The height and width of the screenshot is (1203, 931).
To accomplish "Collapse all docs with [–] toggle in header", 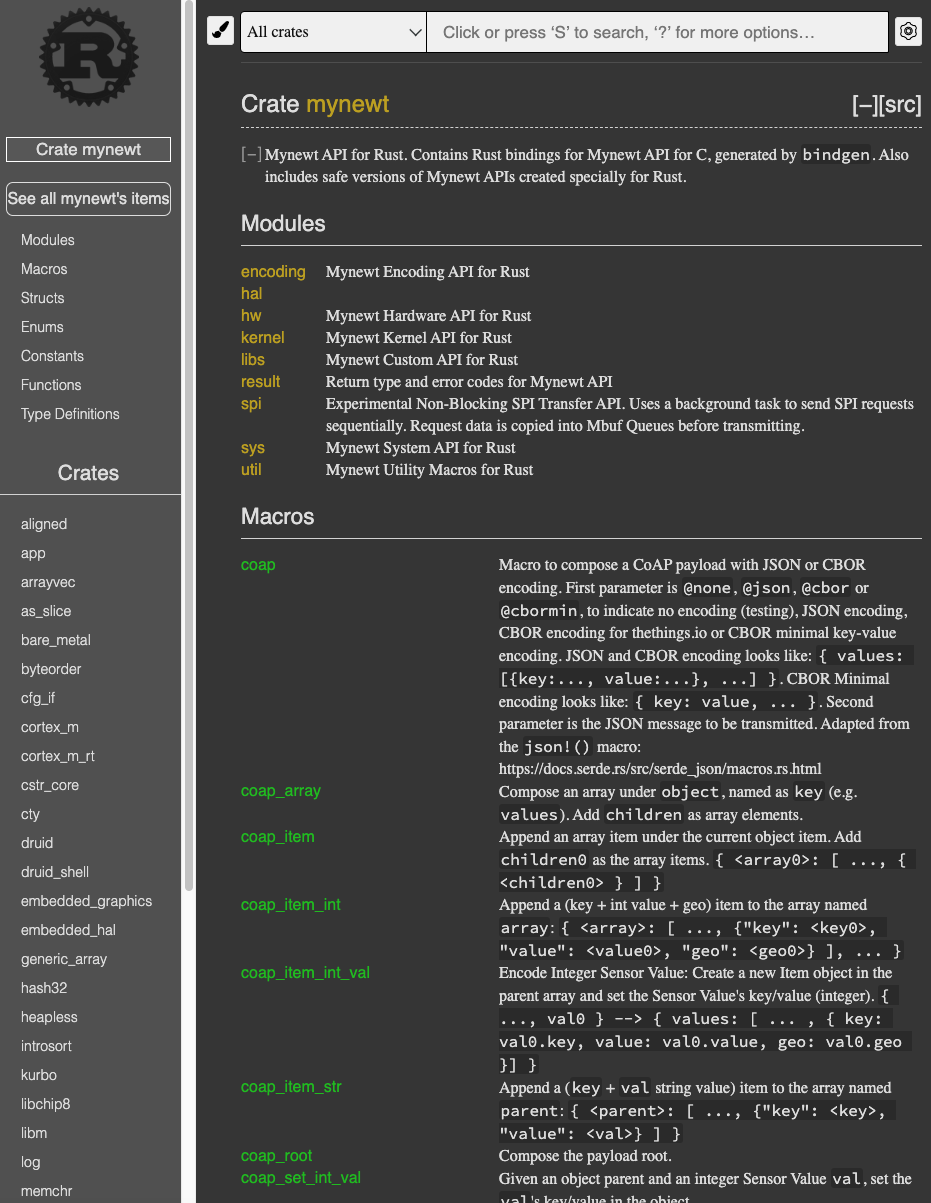I will 865,105.
